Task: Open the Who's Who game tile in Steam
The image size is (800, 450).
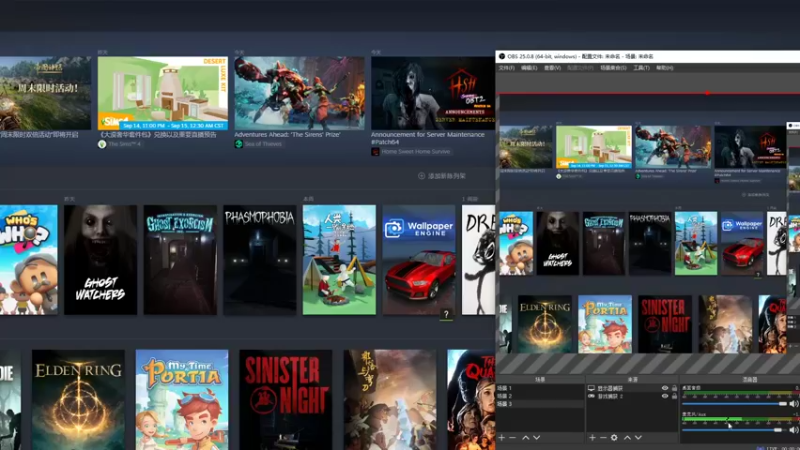Action: click(x=29, y=260)
